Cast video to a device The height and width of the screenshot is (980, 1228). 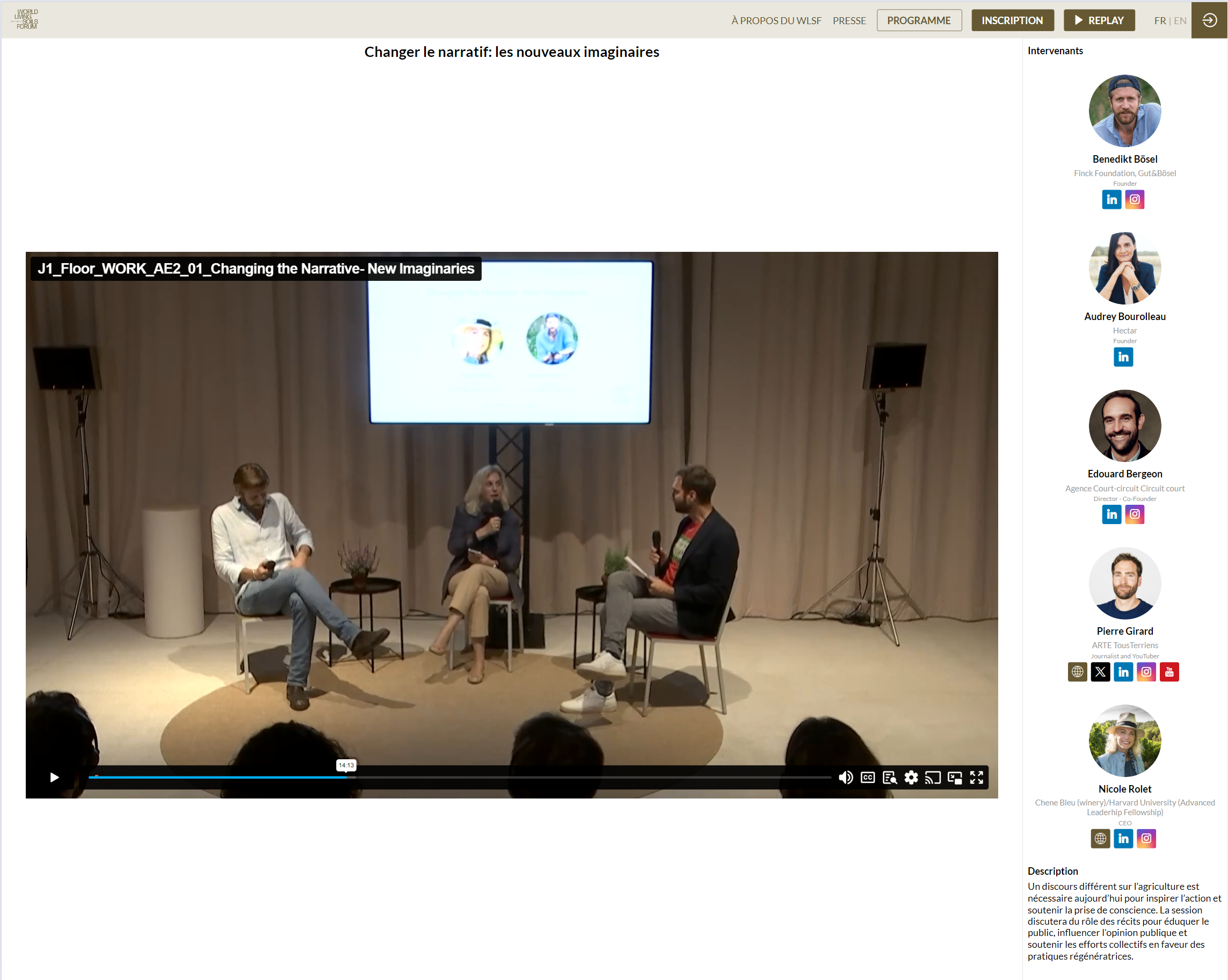click(933, 778)
